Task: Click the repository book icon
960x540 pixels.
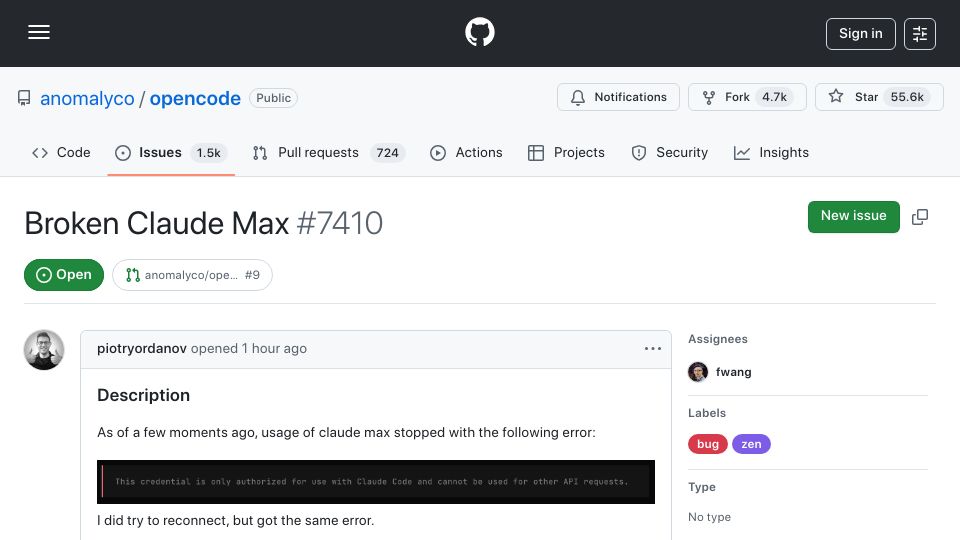Action: point(24,98)
